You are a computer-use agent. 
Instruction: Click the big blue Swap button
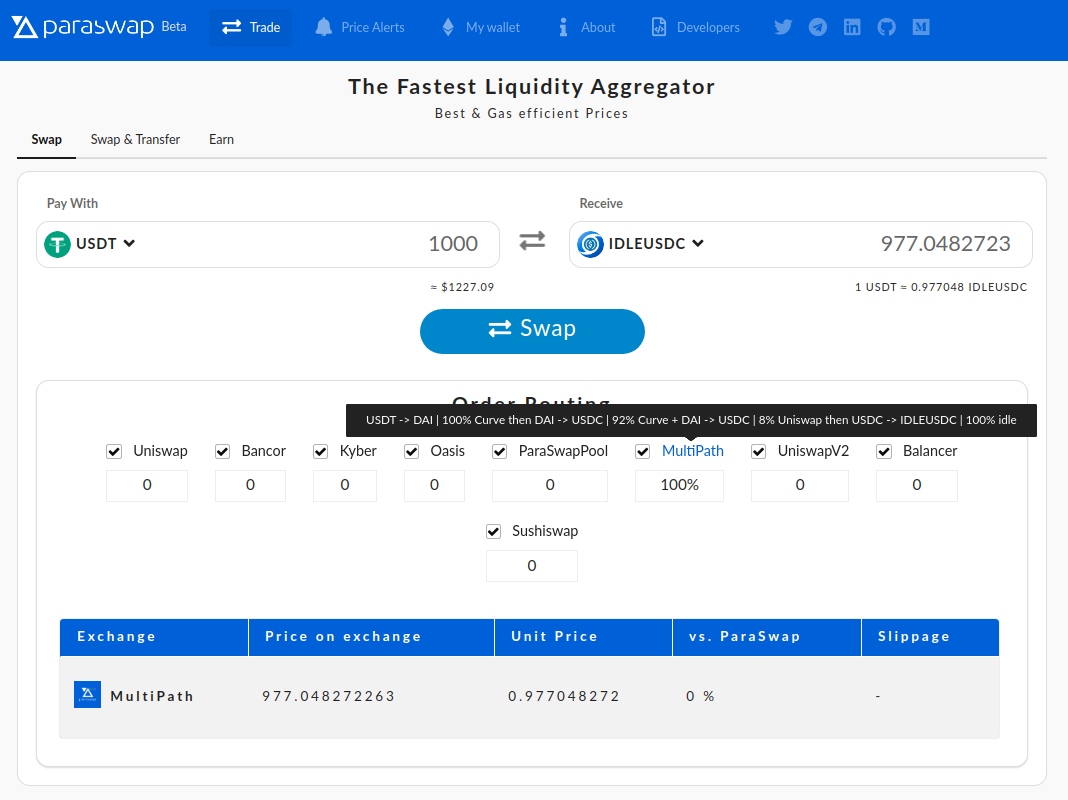(x=532, y=332)
